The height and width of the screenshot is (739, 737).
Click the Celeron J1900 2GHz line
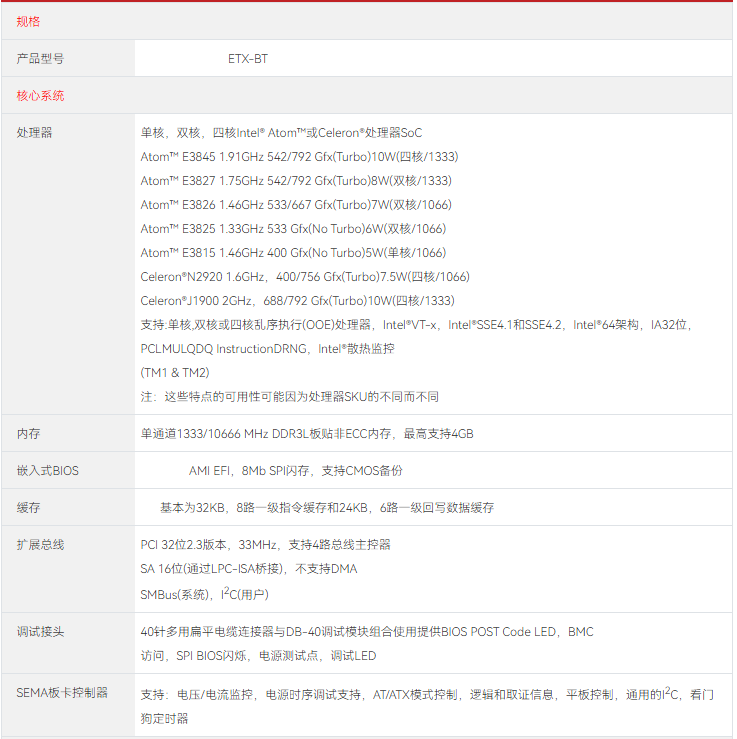tap(297, 301)
